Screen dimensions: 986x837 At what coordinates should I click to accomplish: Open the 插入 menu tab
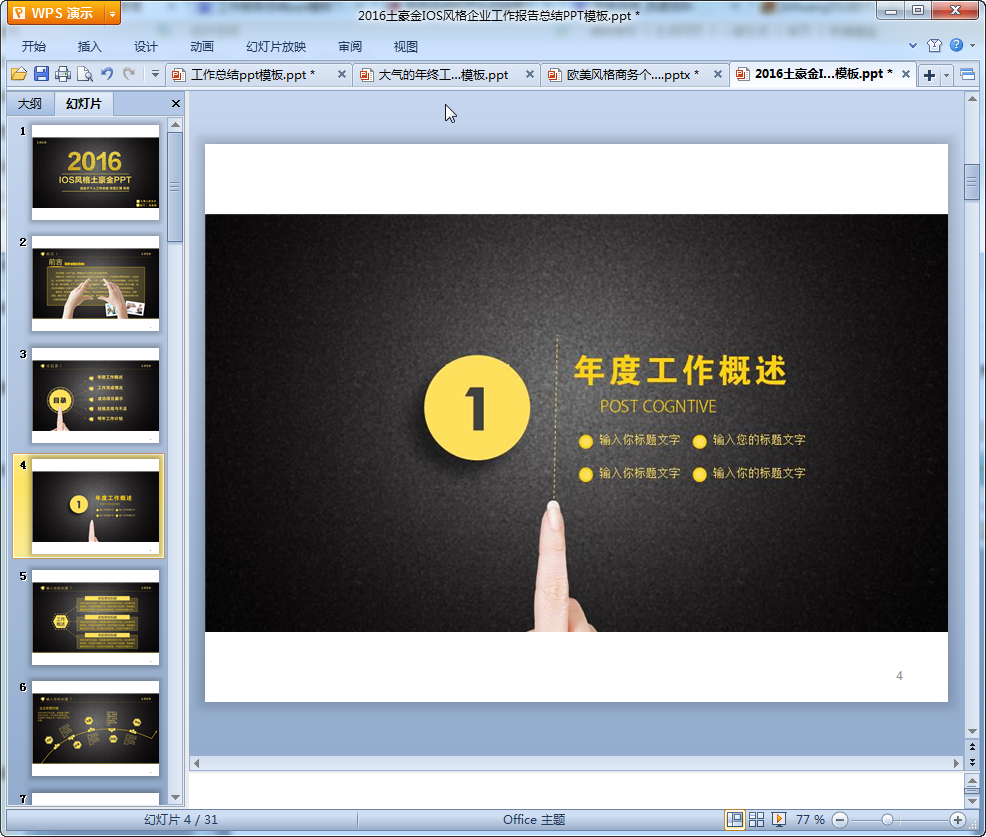(x=89, y=47)
